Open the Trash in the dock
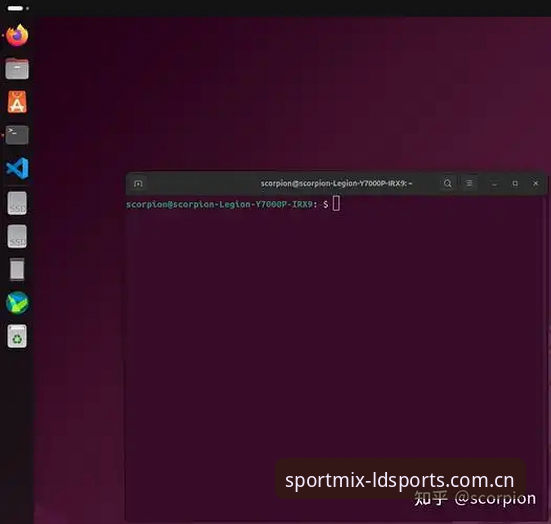The height and width of the screenshot is (524, 551). tap(17, 336)
